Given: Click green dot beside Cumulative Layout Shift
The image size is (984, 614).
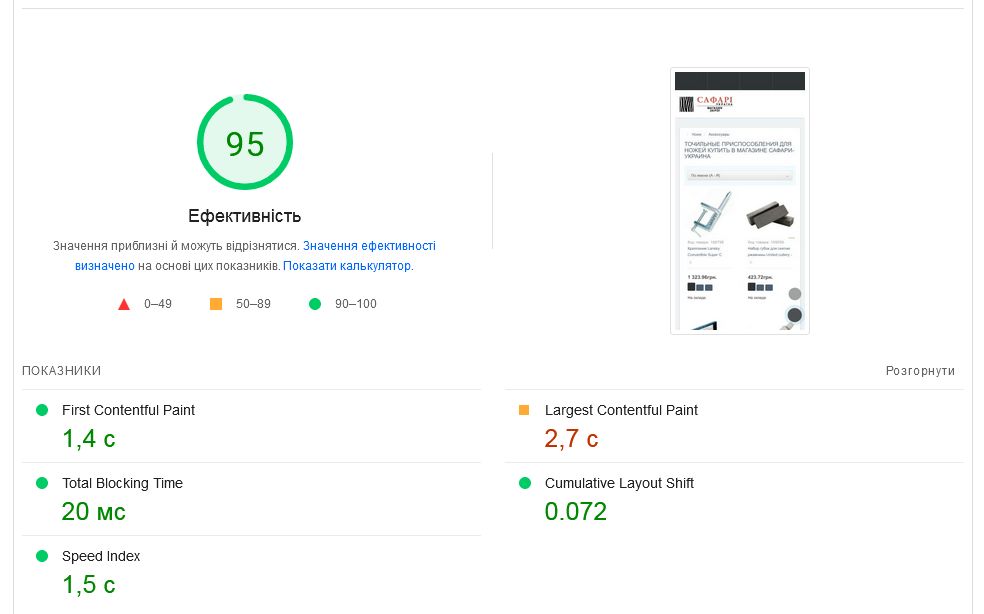Looking at the screenshot, I should (x=525, y=483).
